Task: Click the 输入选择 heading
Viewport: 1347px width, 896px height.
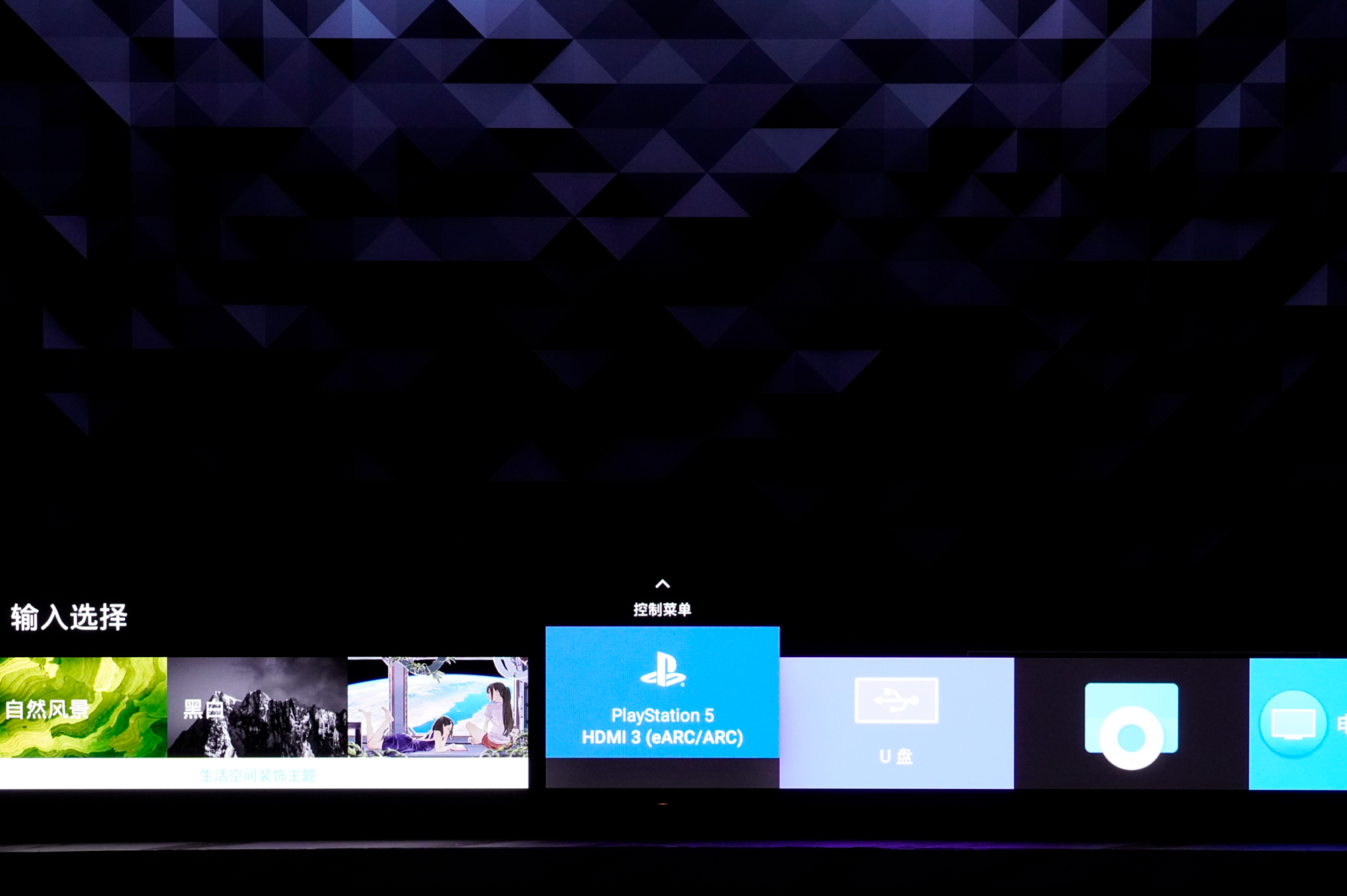Action: tap(69, 617)
